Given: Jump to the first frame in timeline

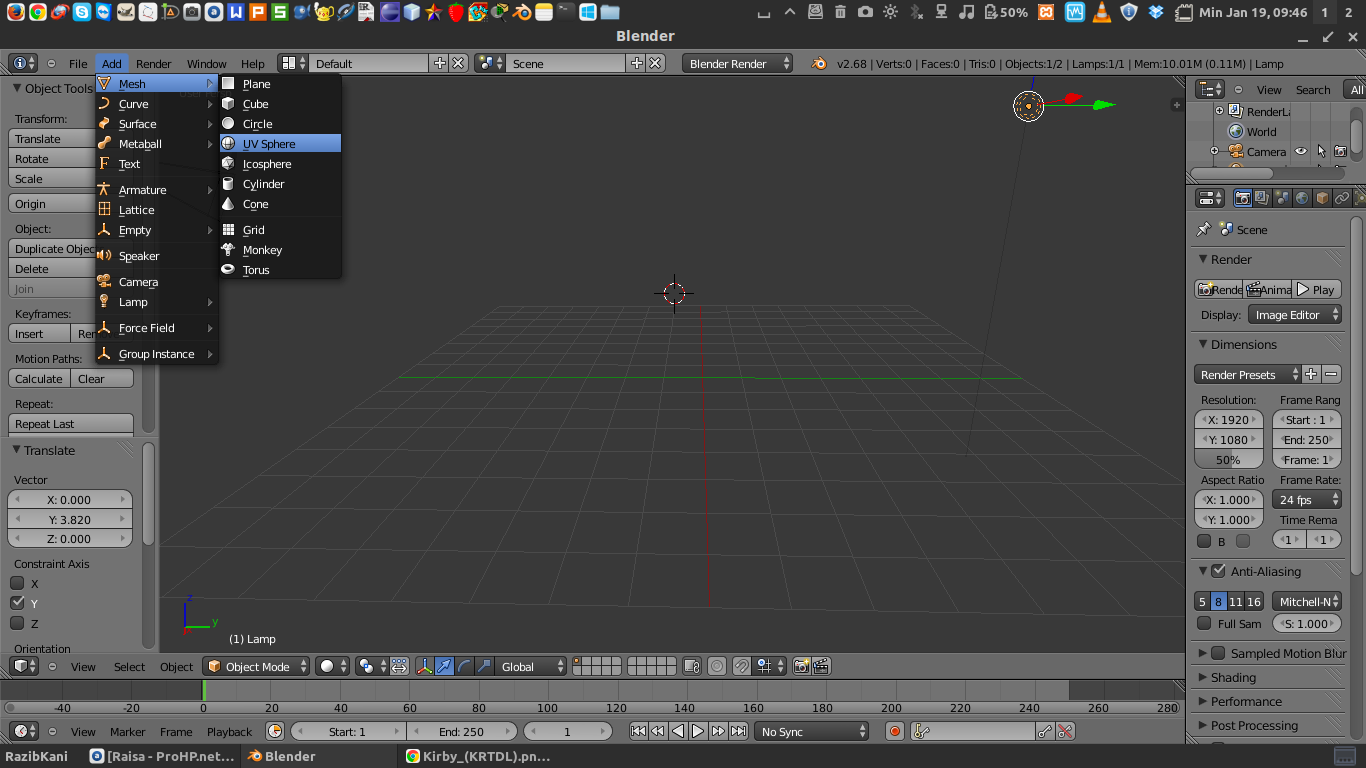Looking at the screenshot, I should [638, 731].
